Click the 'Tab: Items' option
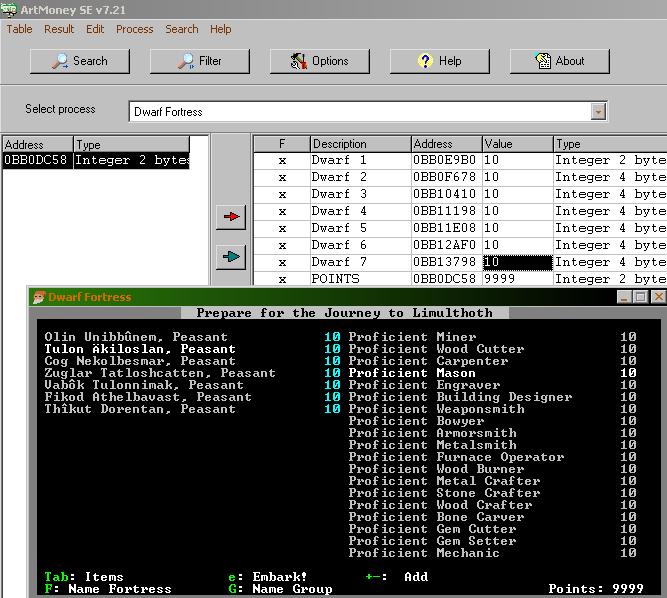This screenshot has width=667, height=598. [84, 577]
